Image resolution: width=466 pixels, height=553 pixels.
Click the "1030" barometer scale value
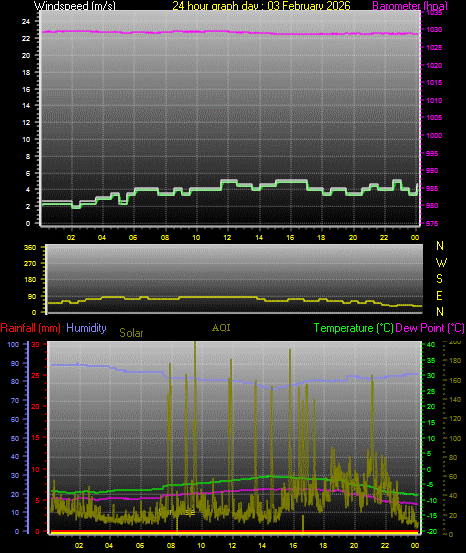[x=434, y=30]
